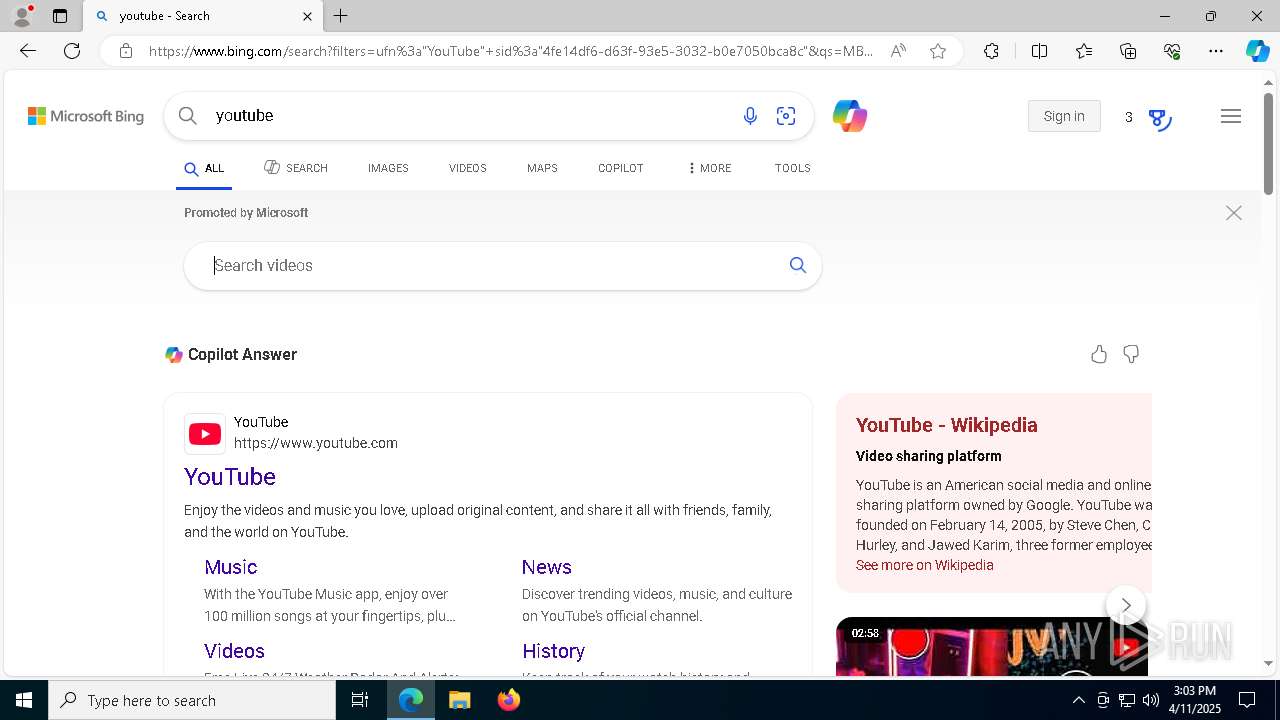Screen dimensions: 1280x720
Task: Open the Windows Start menu
Action: (x=24, y=700)
